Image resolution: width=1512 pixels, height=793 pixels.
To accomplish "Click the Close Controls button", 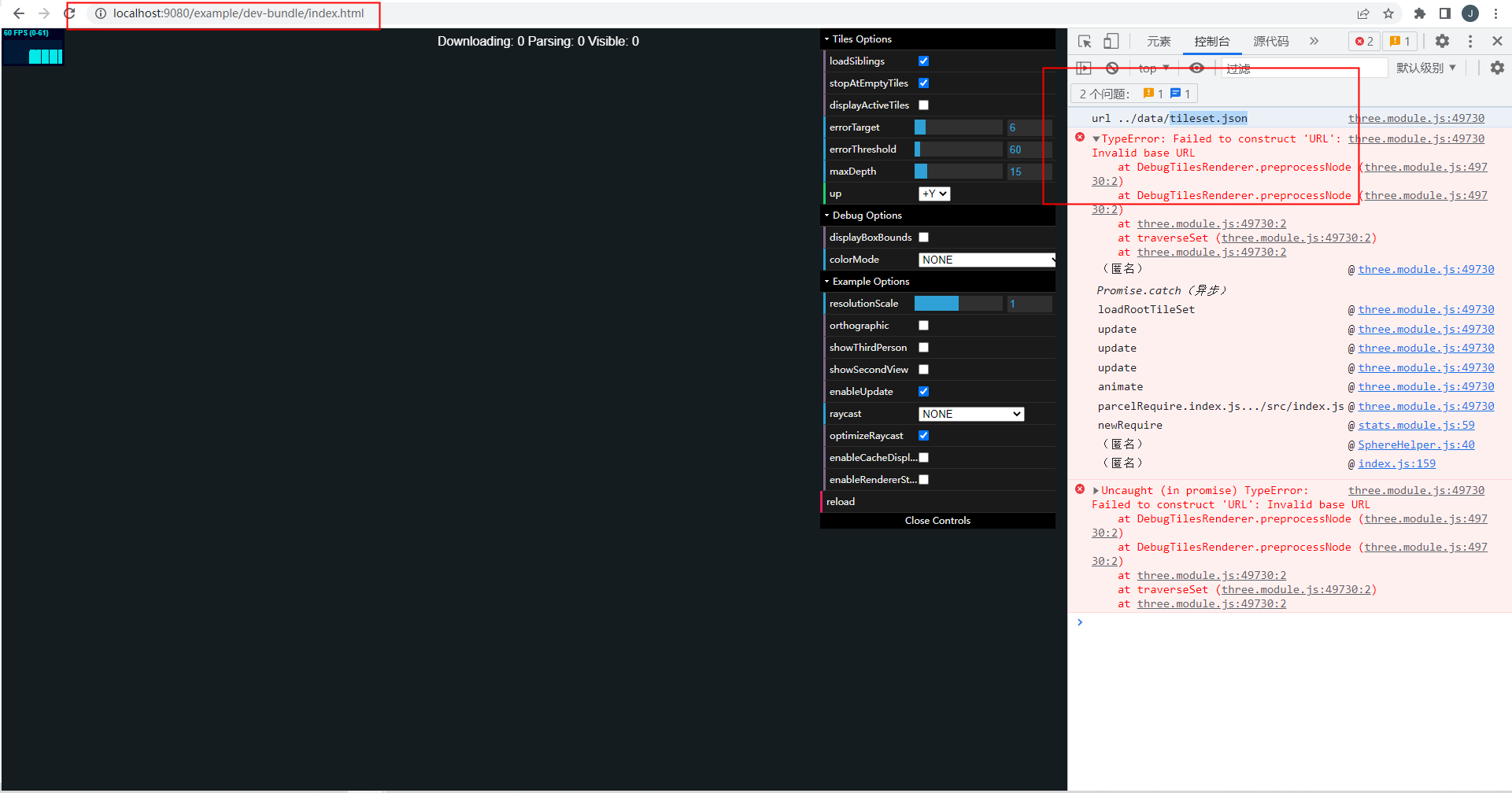I will [937, 520].
